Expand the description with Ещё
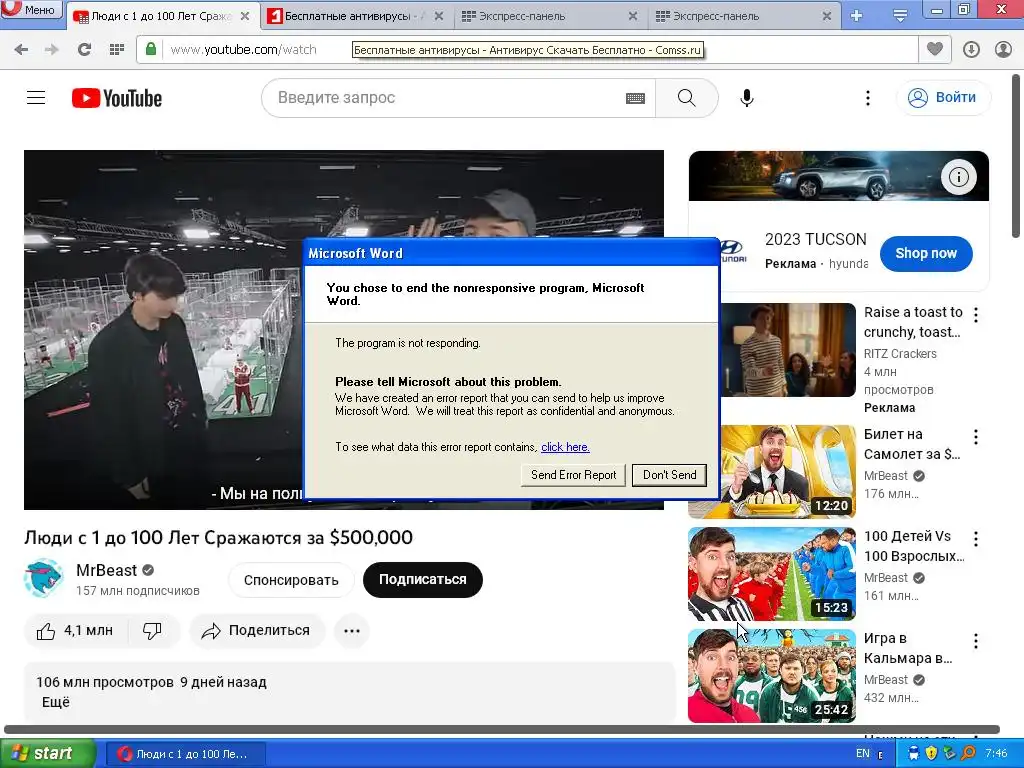Image resolution: width=1024 pixels, height=768 pixels. [56, 703]
